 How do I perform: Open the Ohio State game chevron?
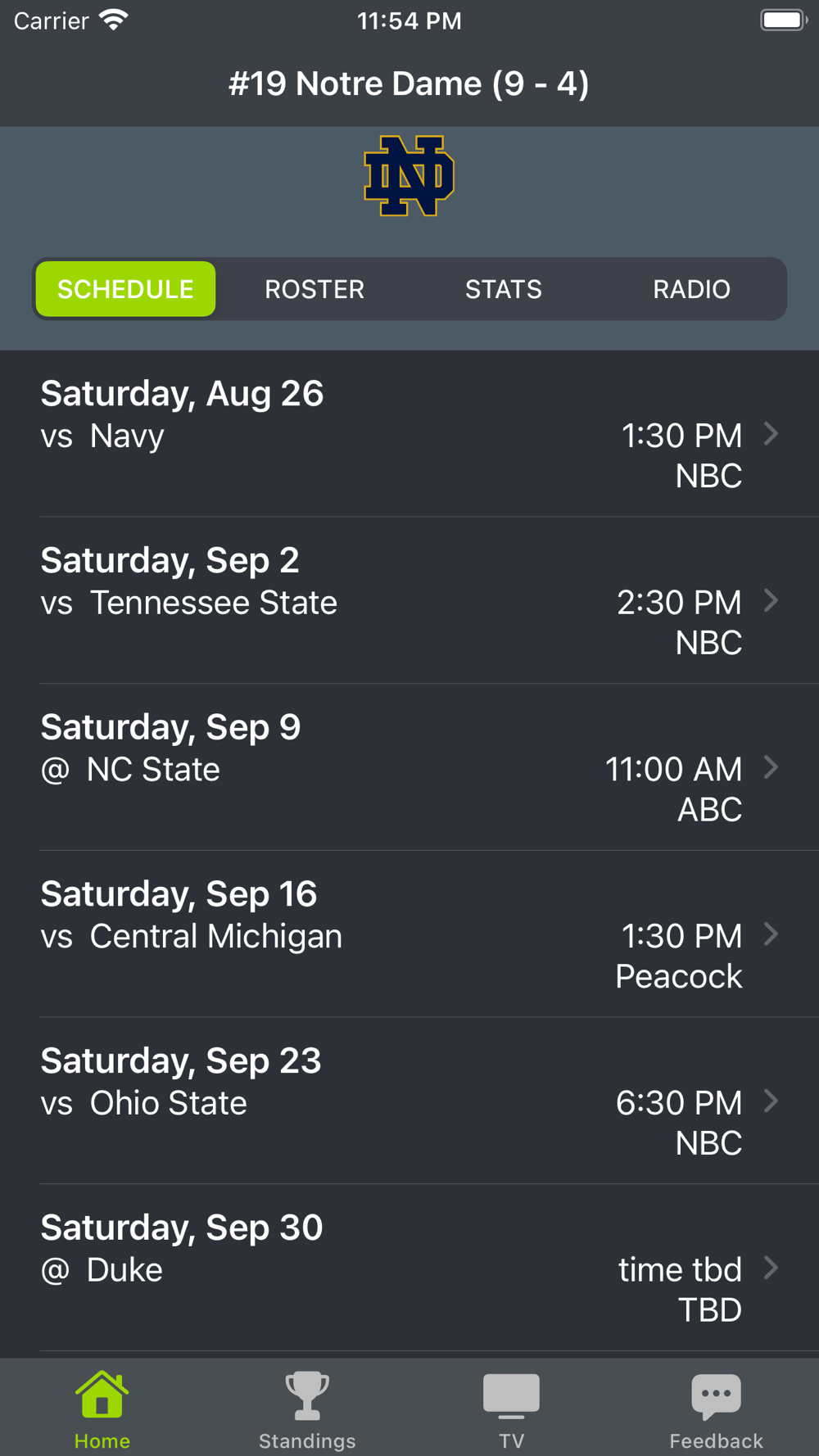click(771, 1101)
